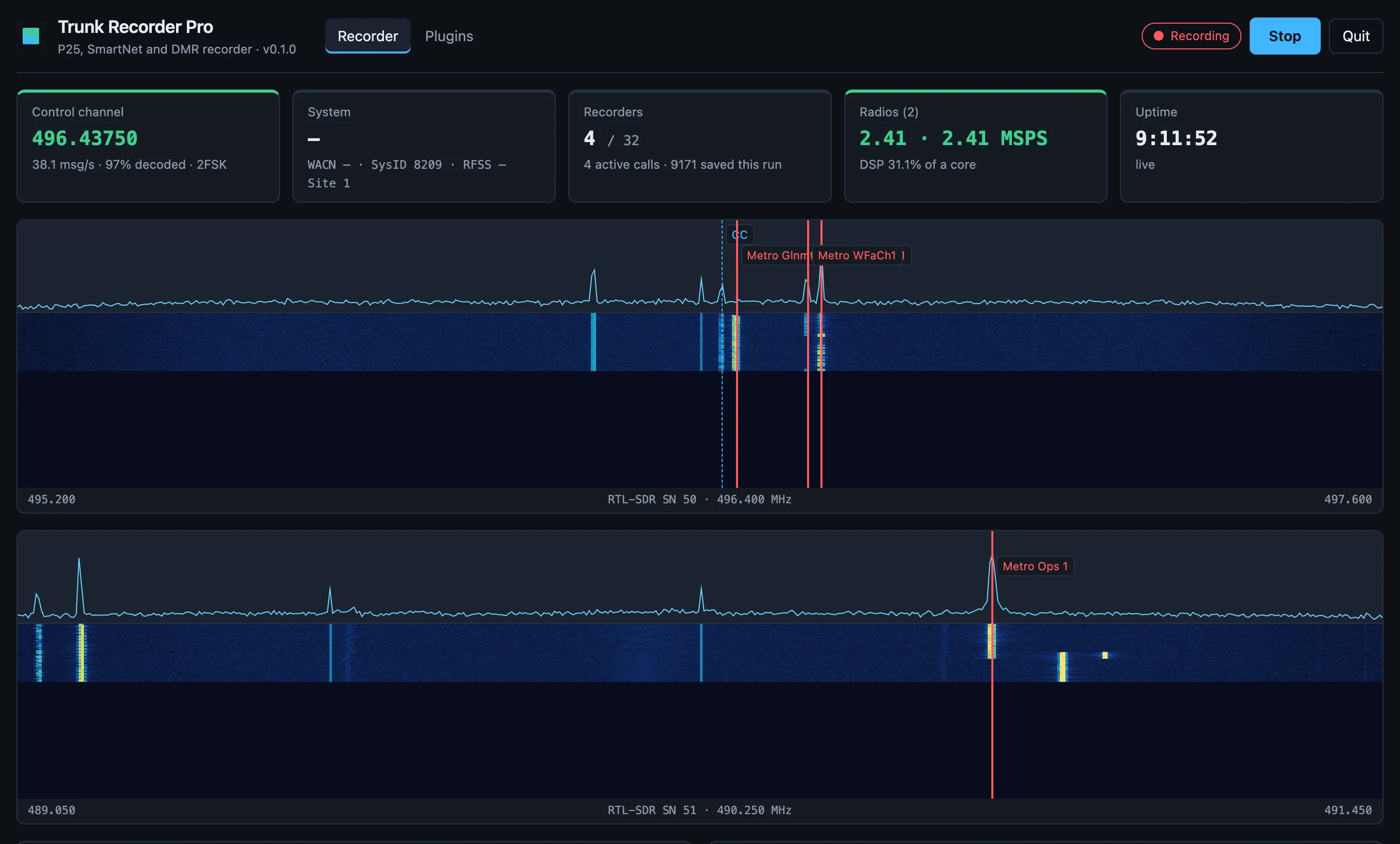Click the Metro WFaCh1 call marker label
The width and height of the screenshot is (1400, 844).
(x=856, y=256)
